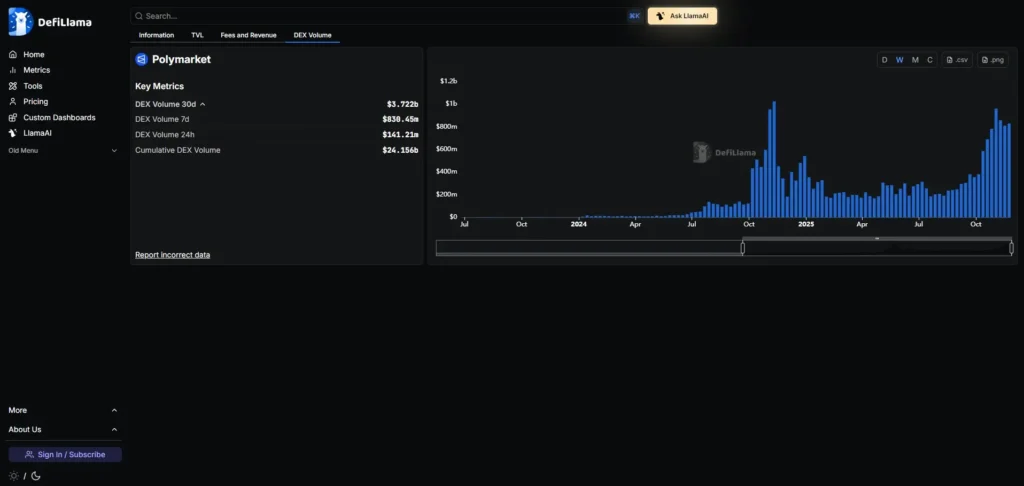Image resolution: width=1024 pixels, height=486 pixels.
Task: Open Metrics using the bar chart icon
Action: [x=13, y=70]
